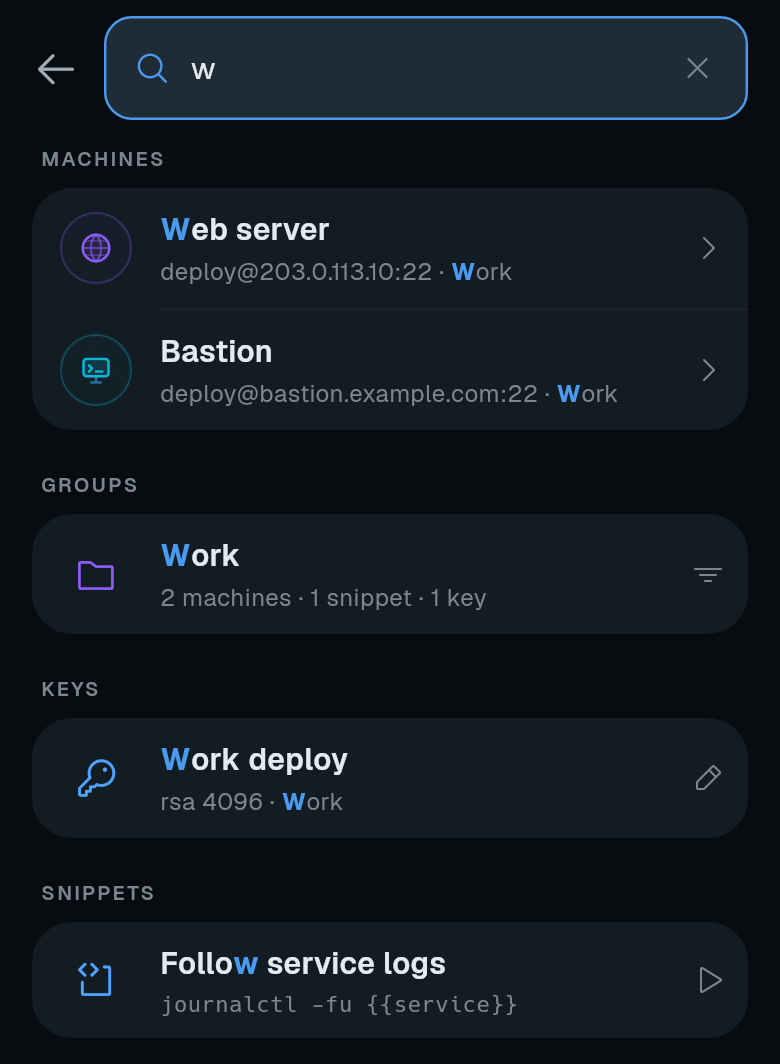
Task: Click the Bastion terminal monitor icon
Action: point(96,370)
